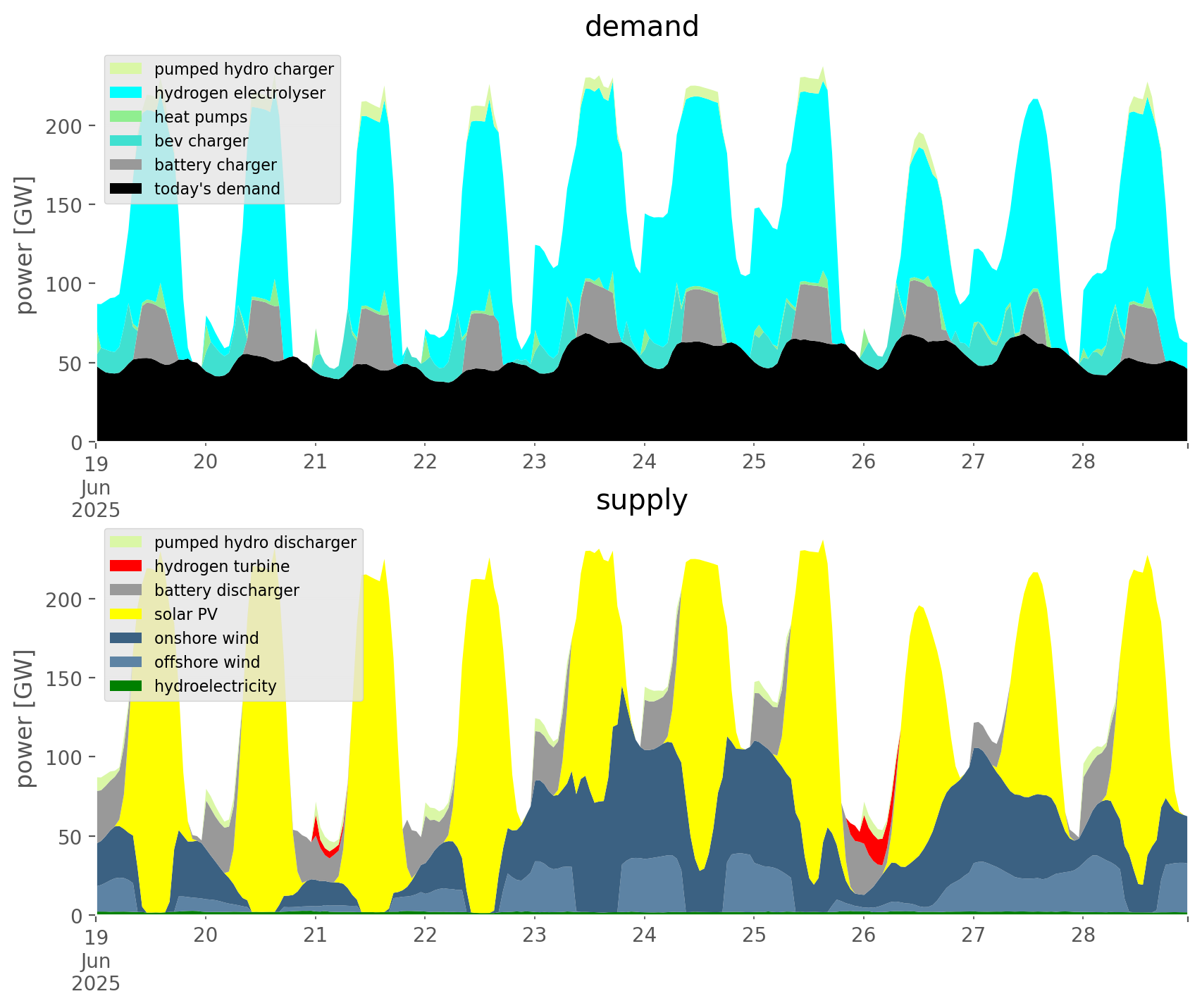Select the battery charger gray legend swatch
This screenshot has width=1202, height=1008.
point(127,165)
